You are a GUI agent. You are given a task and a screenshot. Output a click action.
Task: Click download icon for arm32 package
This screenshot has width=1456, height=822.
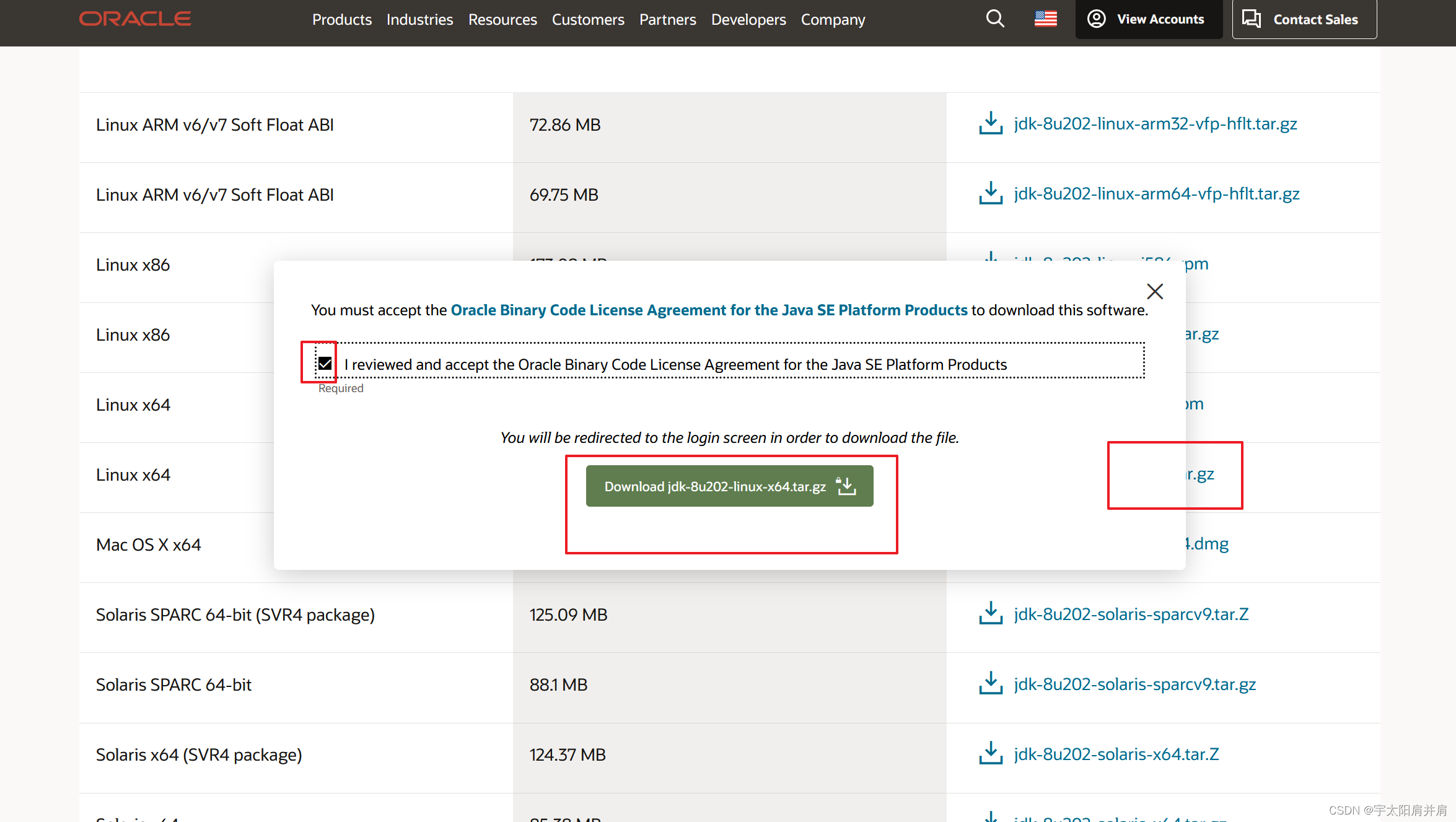991,123
